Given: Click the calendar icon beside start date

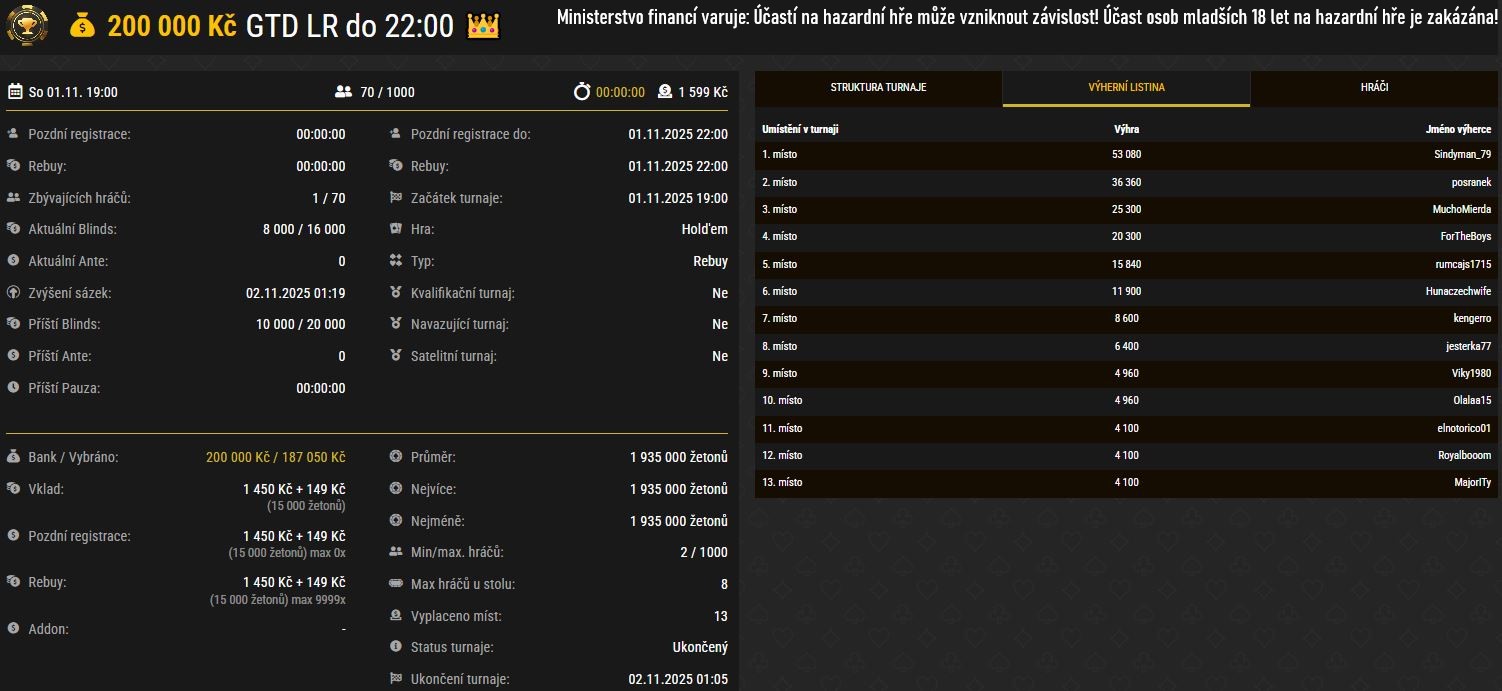Looking at the screenshot, I should pos(15,92).
